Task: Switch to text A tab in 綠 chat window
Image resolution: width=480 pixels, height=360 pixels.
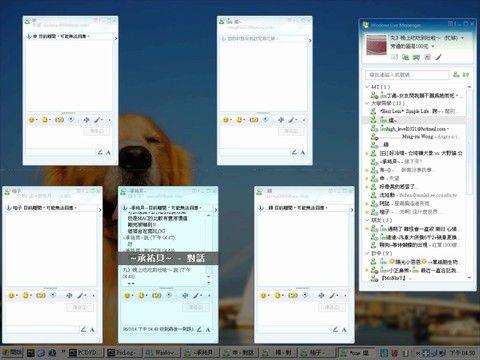Action: click(344, 330)
